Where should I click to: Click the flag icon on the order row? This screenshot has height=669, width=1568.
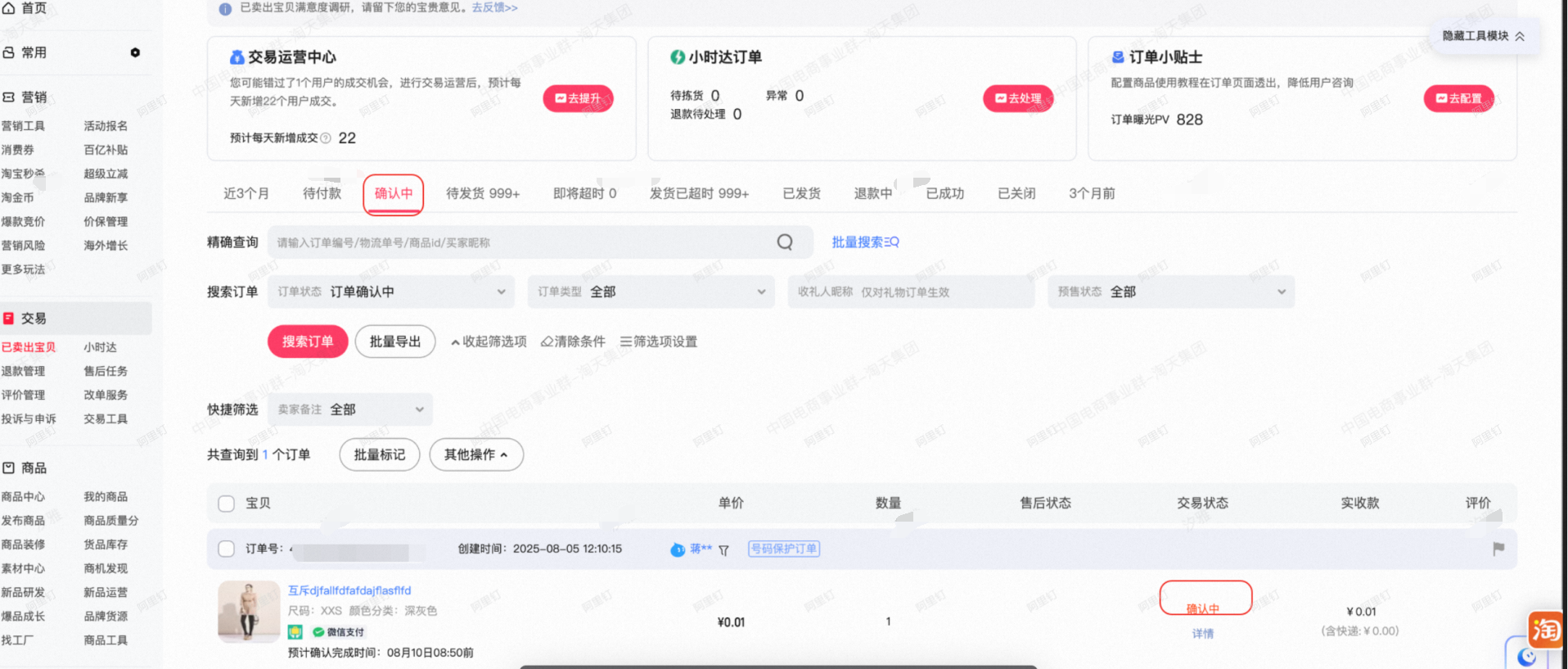1498,549
